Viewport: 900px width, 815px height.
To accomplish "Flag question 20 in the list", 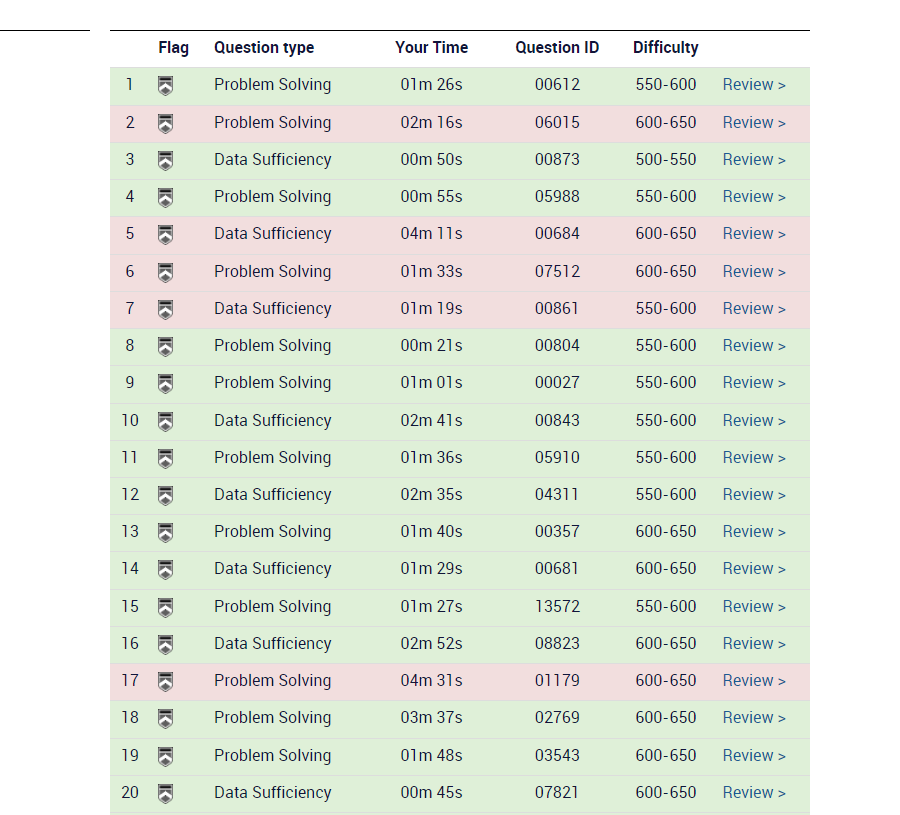I will tap(166, 793).
